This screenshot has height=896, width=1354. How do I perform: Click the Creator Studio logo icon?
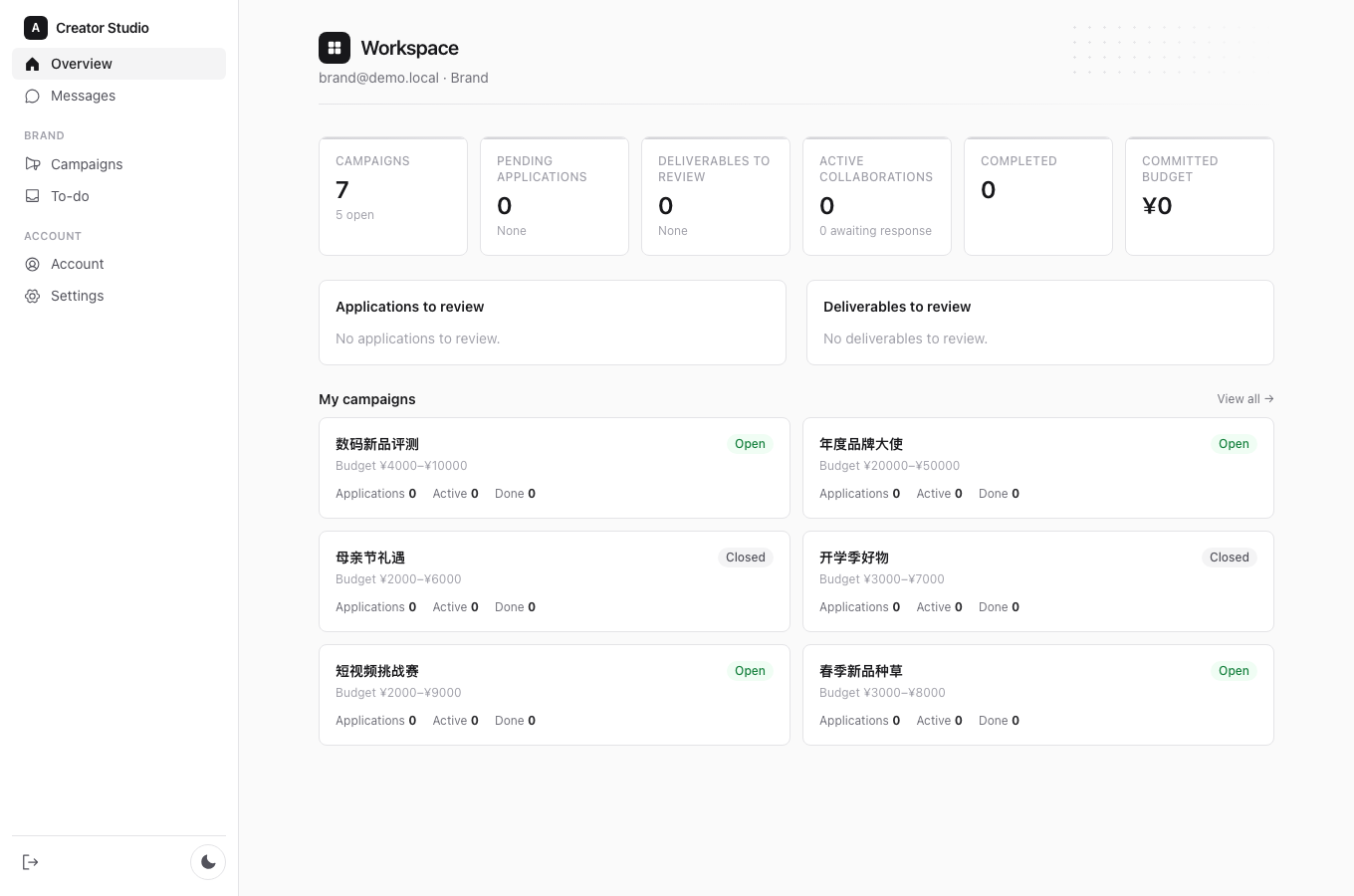(x=36, y=28)
